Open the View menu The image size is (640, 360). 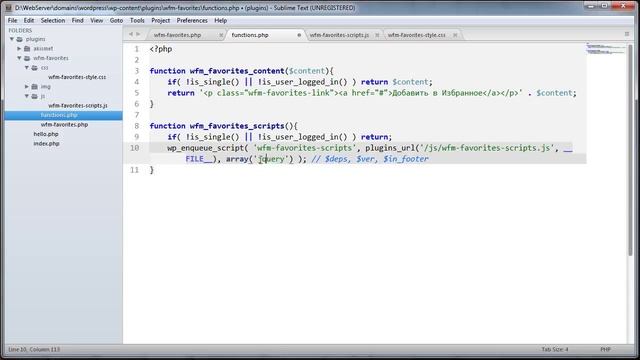coord(97,20)
